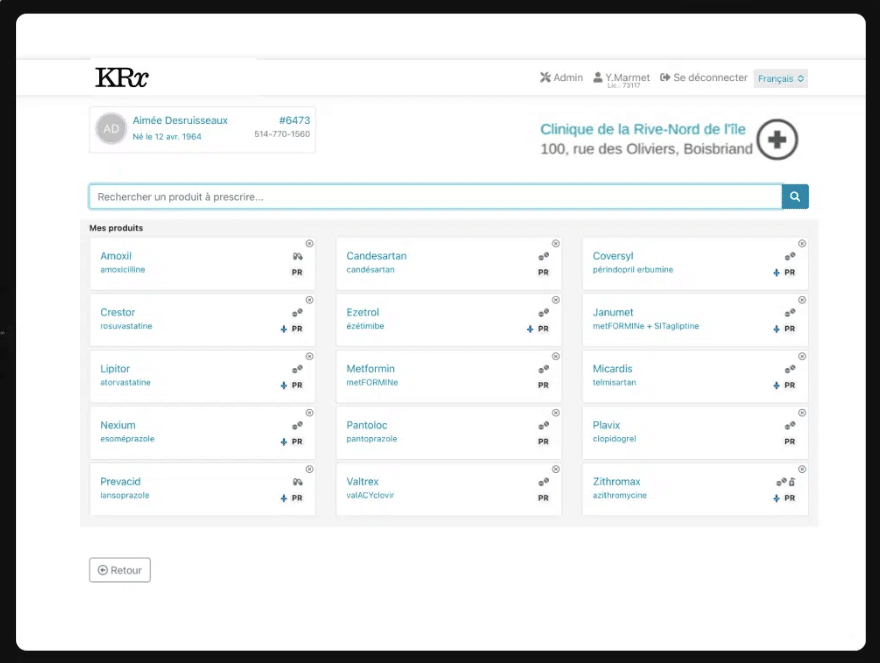Click the magnifier search button

tap(795, 197)
